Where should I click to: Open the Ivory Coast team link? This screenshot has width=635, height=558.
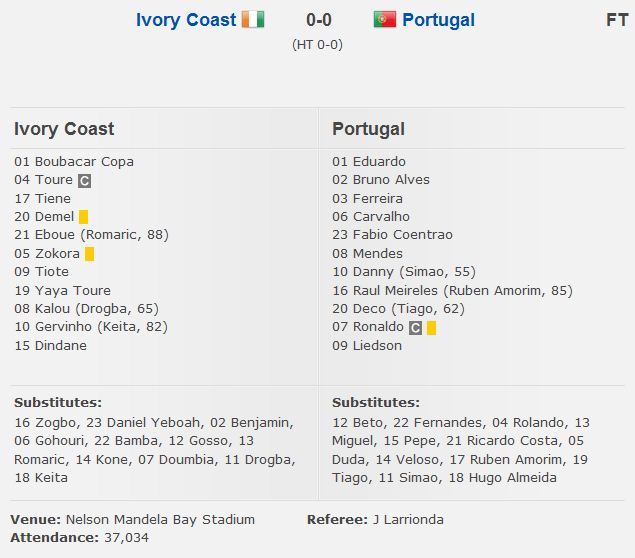186,20
